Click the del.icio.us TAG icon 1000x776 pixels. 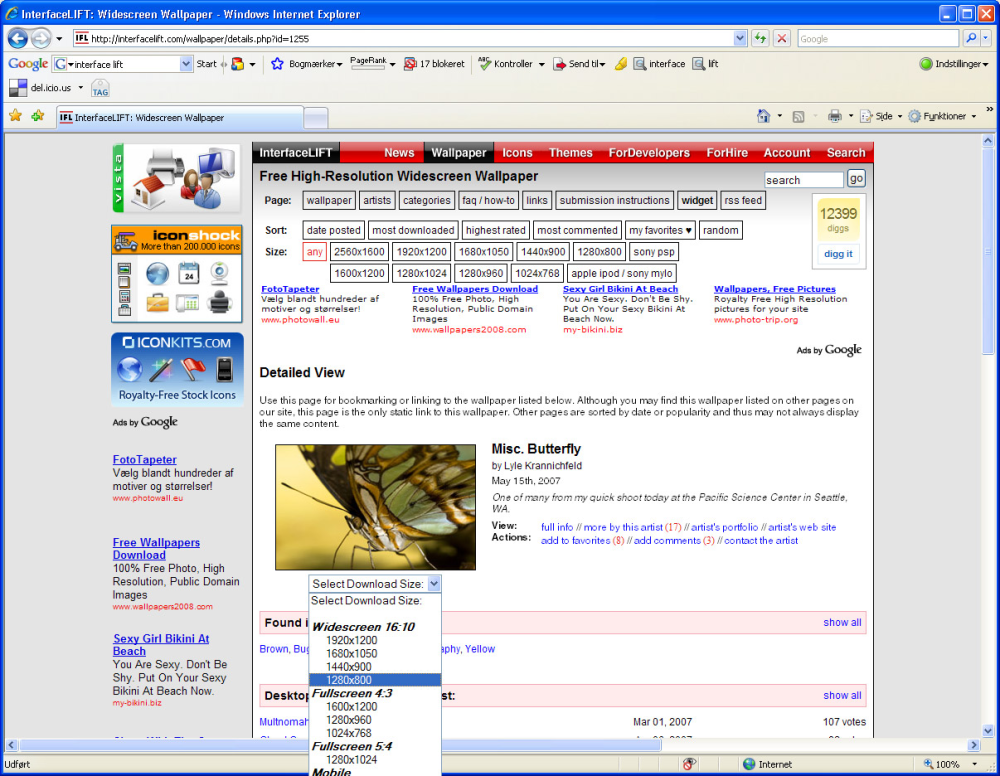pyautogui.click(x=100, y=88)
